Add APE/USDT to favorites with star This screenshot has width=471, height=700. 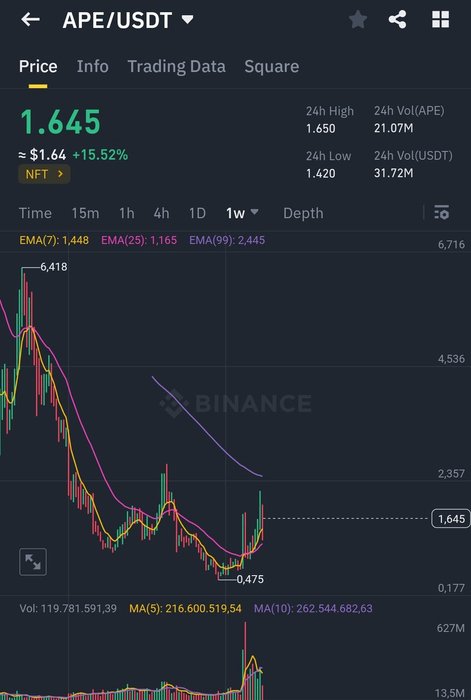358,20
